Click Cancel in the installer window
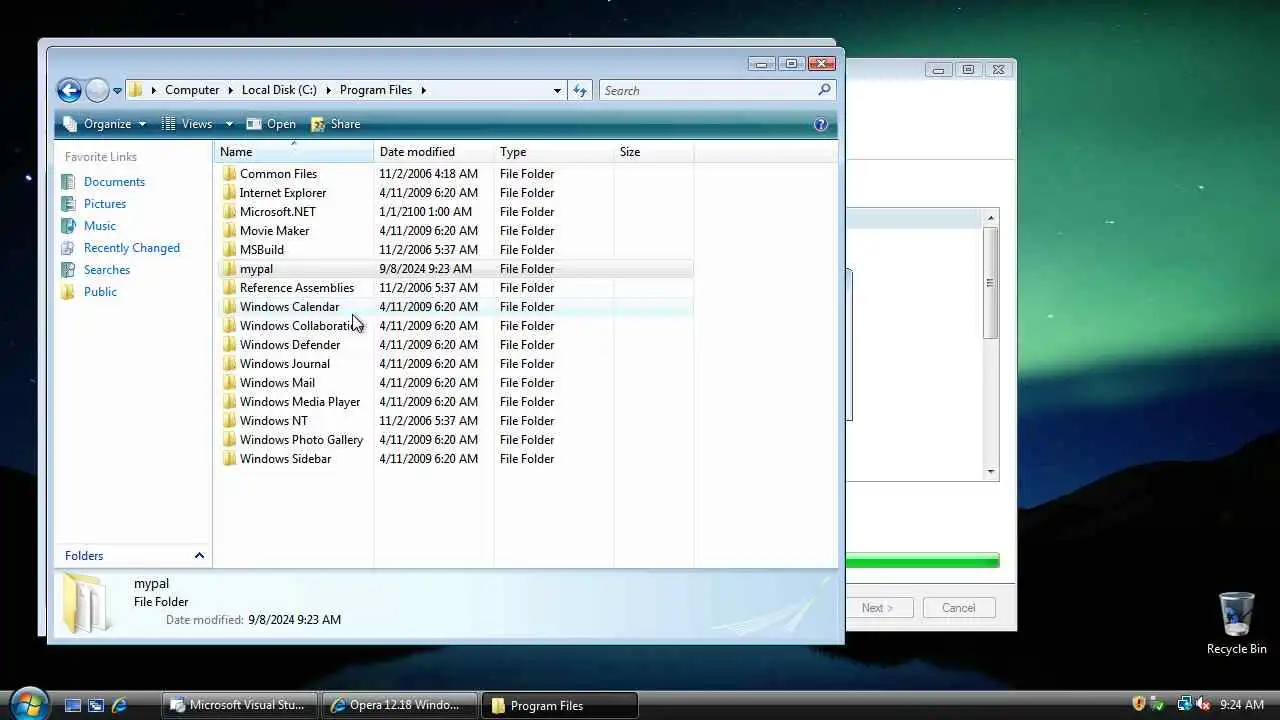Viewport: 1280px width, 720px height. pos(958,608)
